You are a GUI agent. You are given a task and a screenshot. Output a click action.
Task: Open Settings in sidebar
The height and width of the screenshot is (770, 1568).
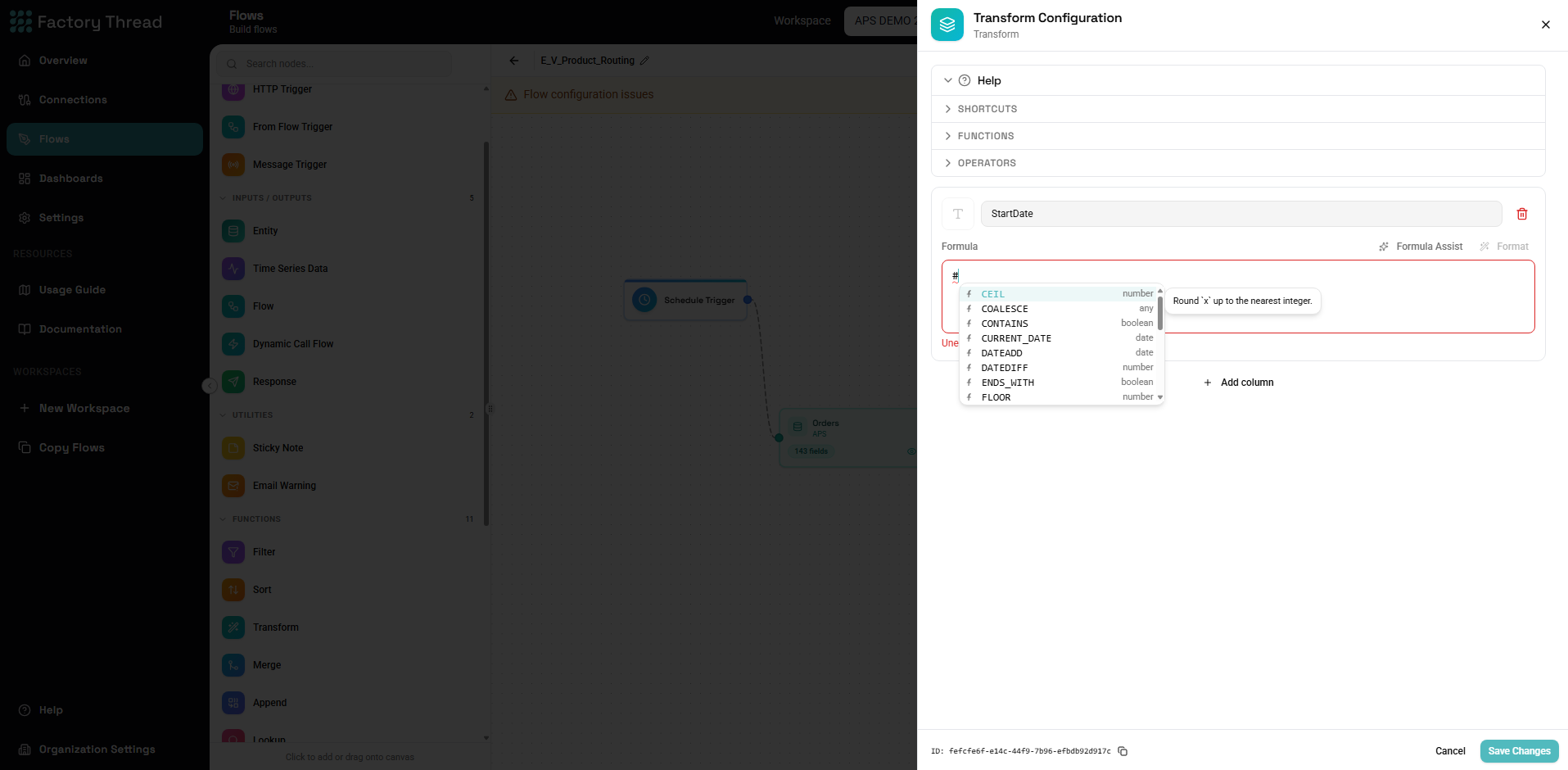coord(105,218)
